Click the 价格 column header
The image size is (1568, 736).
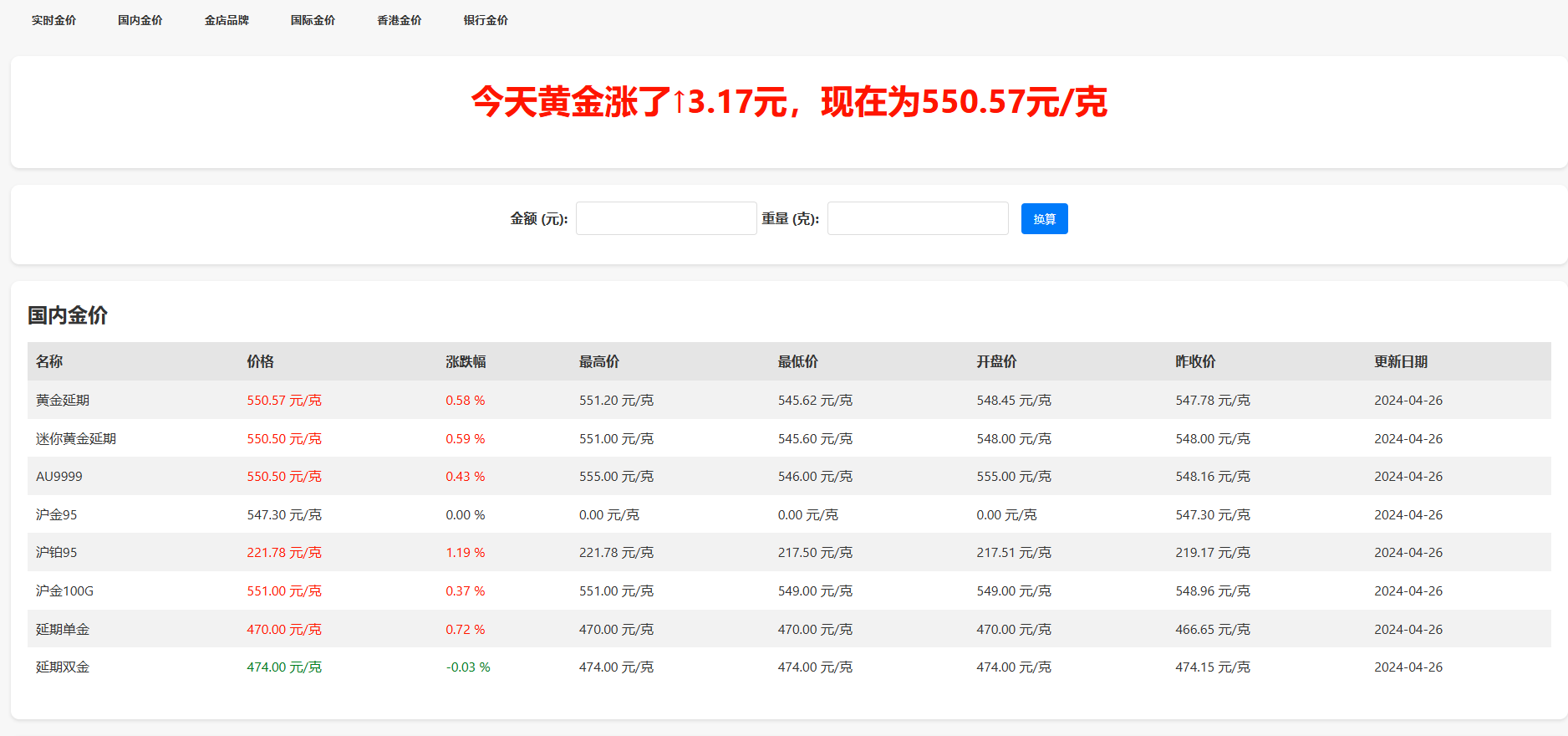(x=260, y=361)
